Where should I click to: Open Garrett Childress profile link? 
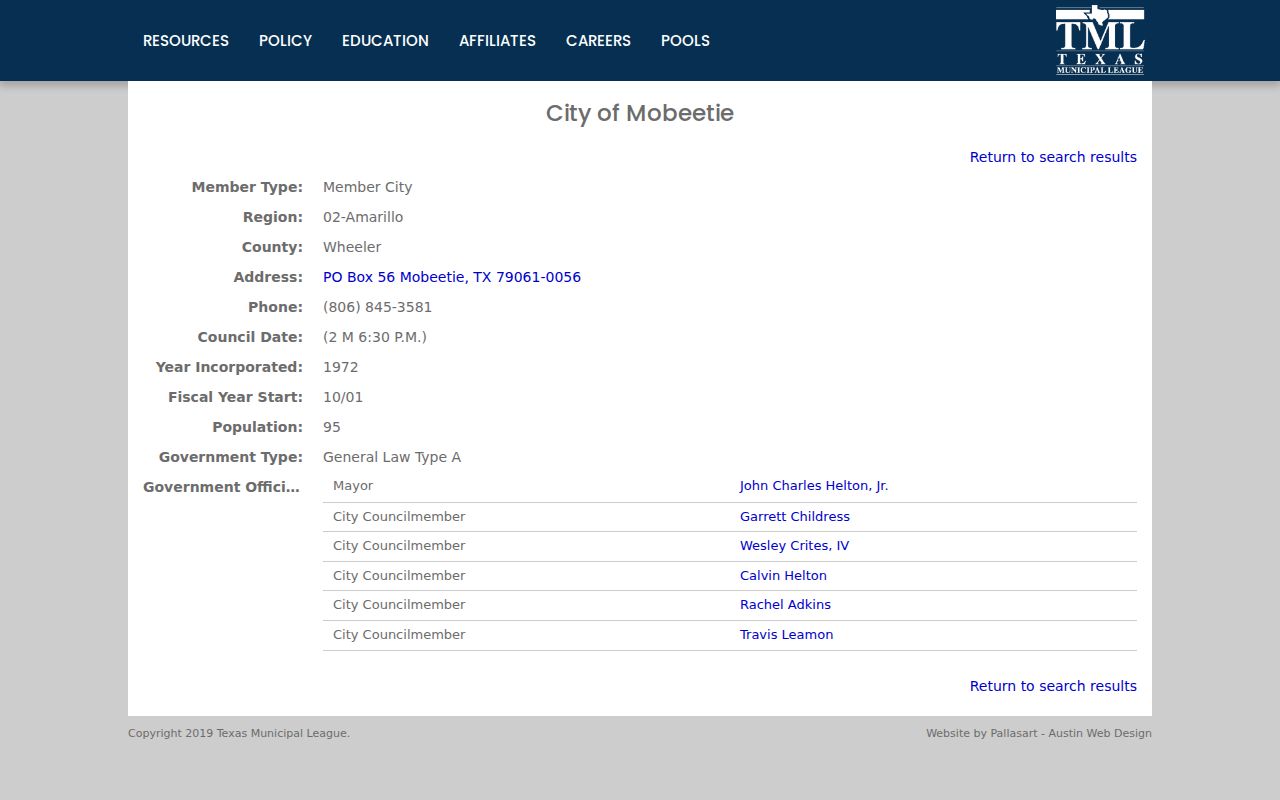pyautogui.click(x=795, y=517)
